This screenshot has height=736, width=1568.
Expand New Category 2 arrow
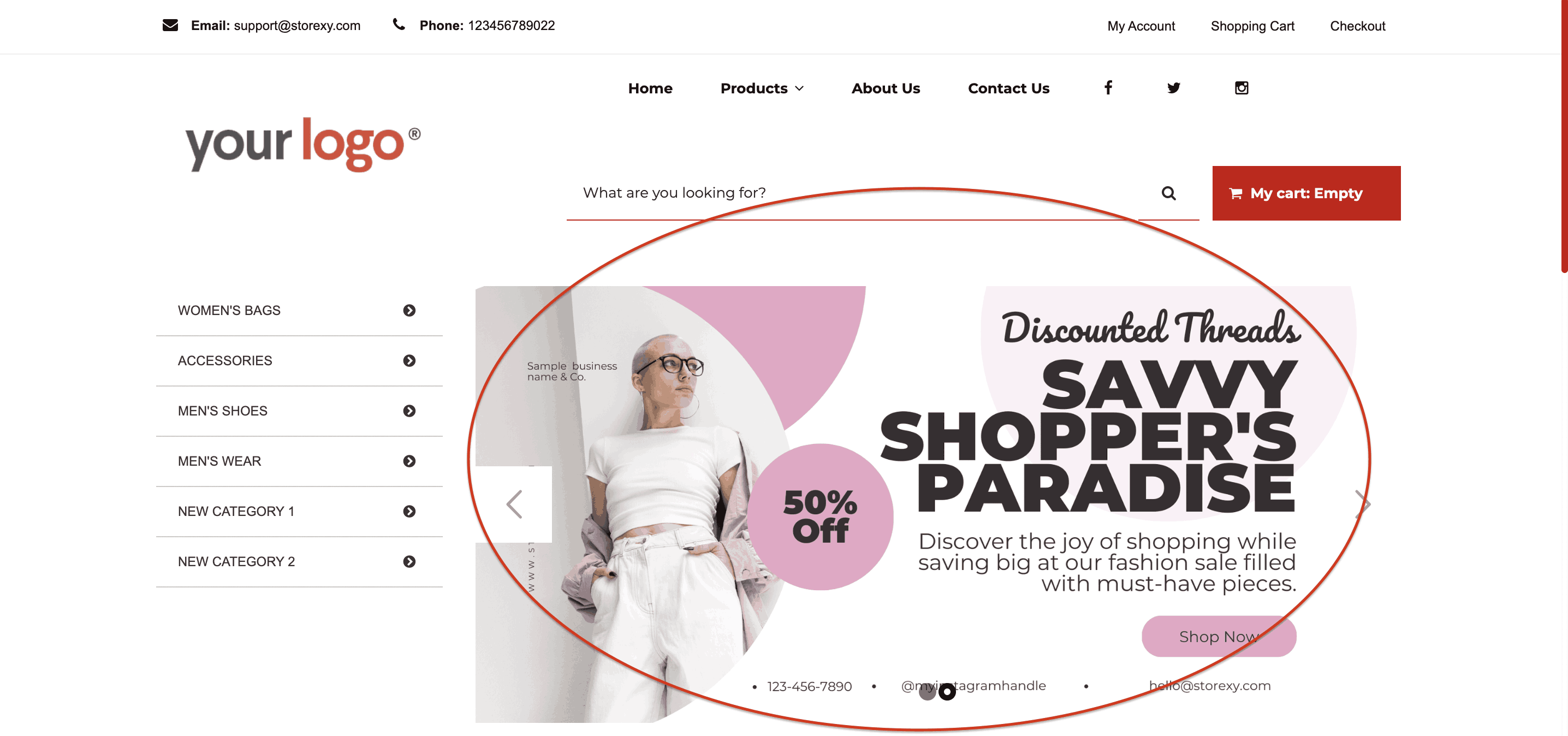pos(409,561)
